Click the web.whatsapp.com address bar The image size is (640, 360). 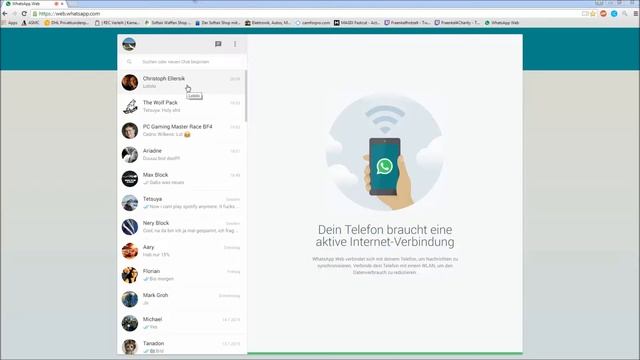306,13
